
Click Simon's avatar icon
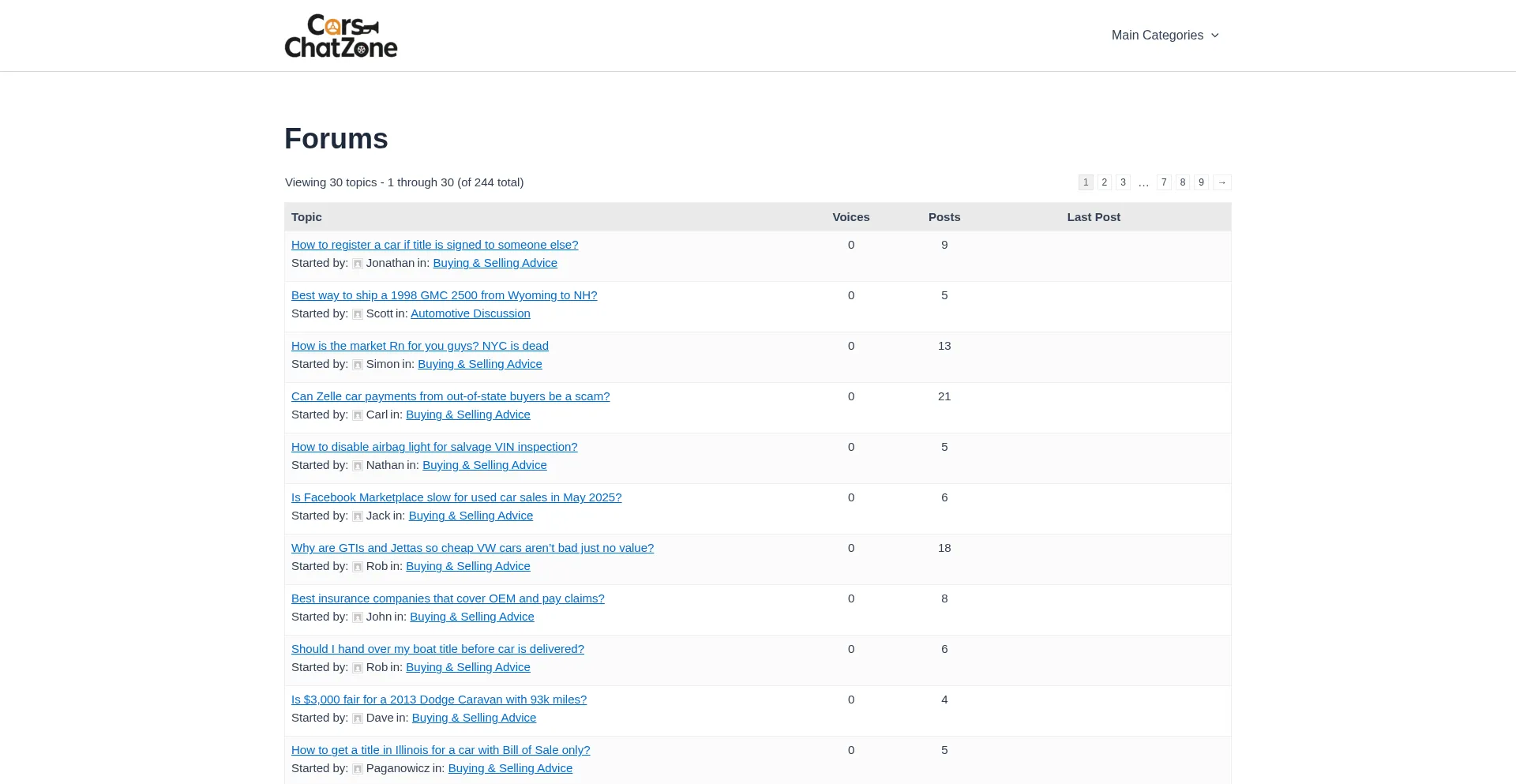tap(358, 365)
